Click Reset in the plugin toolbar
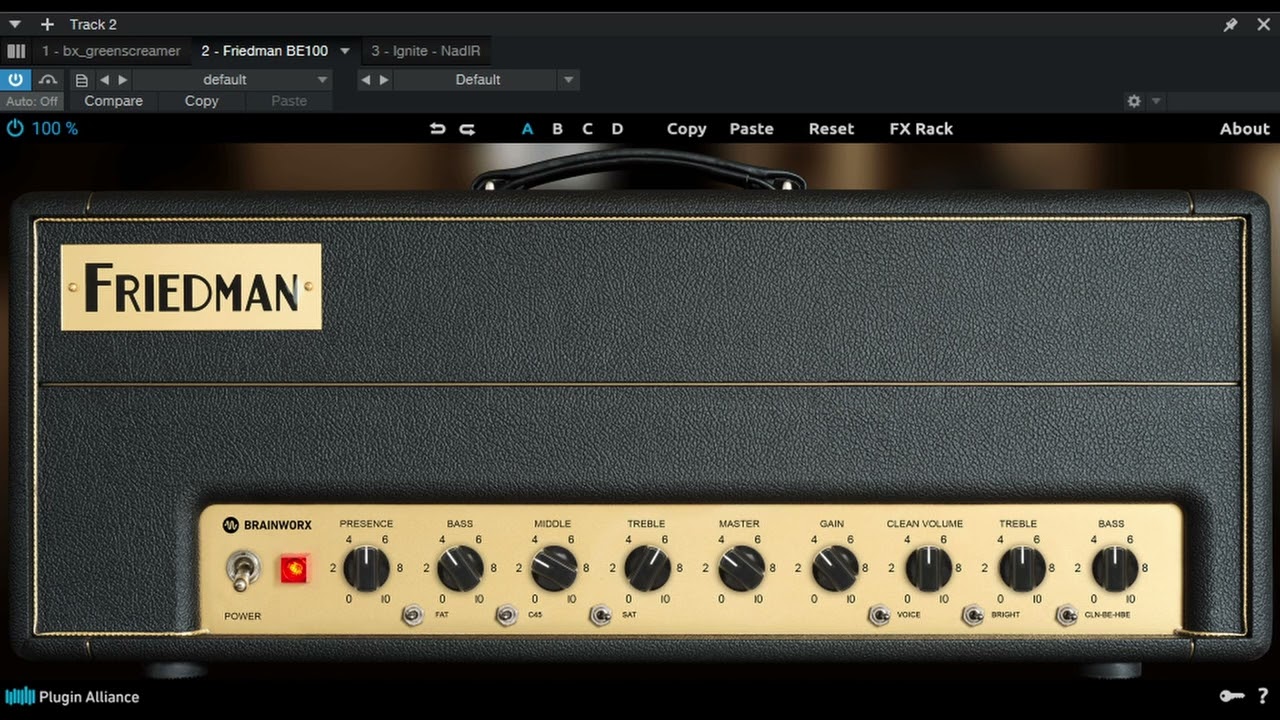Image resolution: width=1280 pixels, height=720 pixels. tap(832, 129)
